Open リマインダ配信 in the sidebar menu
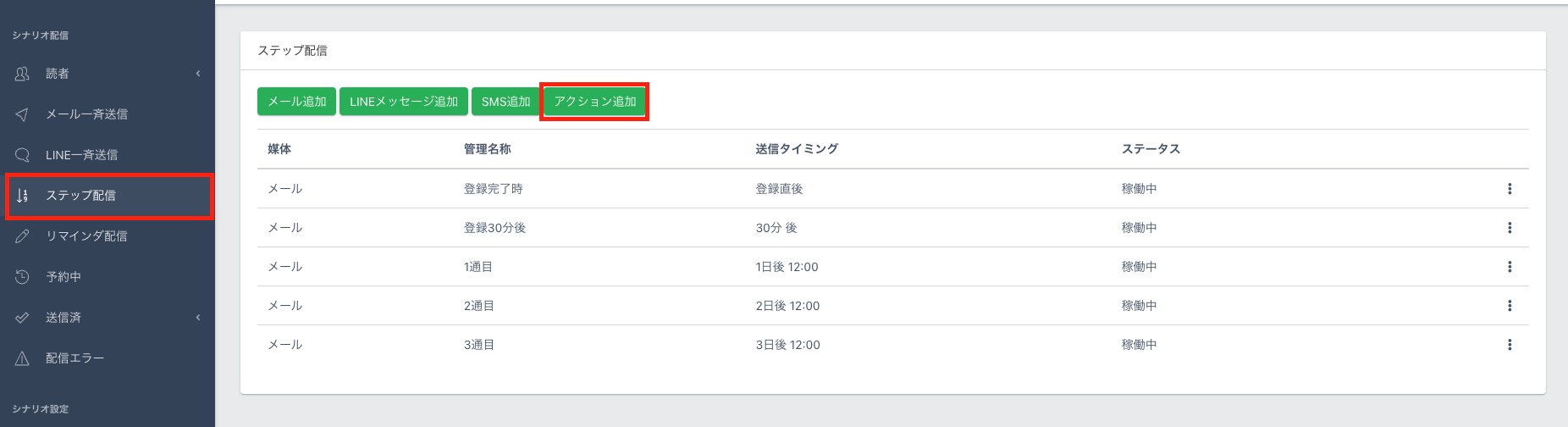This screenshot has height=427, width=1568. coord(86,236)
